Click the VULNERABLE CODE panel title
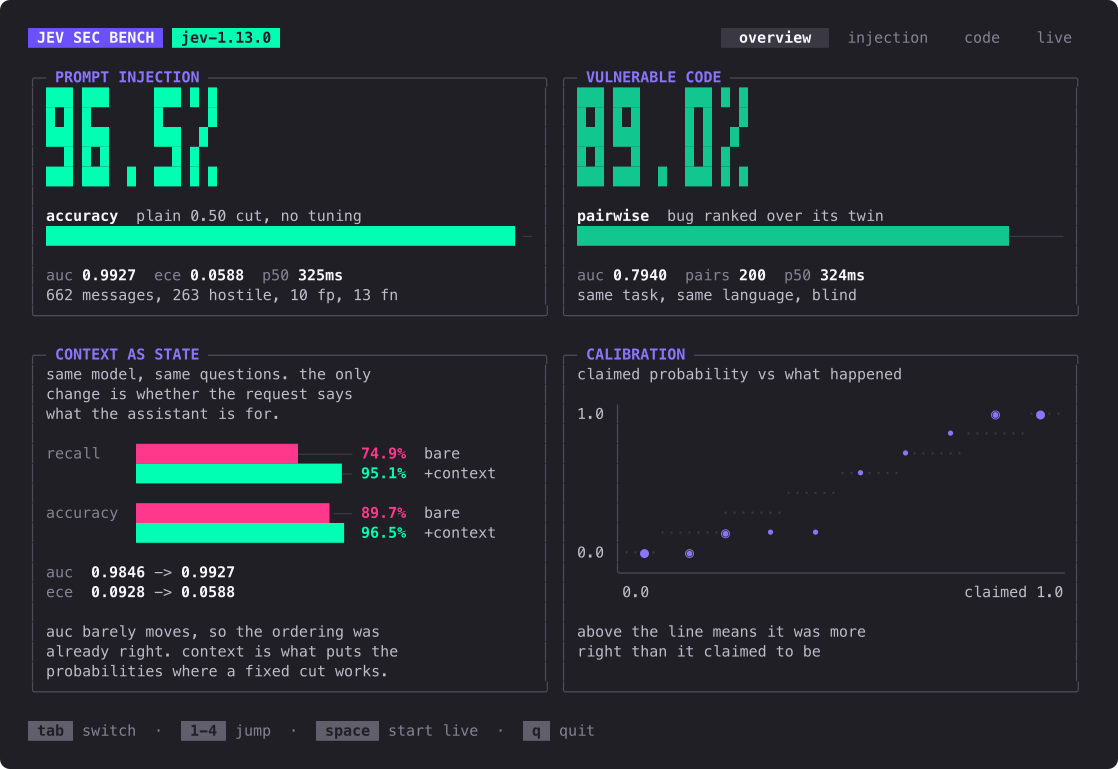 (653, 77)
